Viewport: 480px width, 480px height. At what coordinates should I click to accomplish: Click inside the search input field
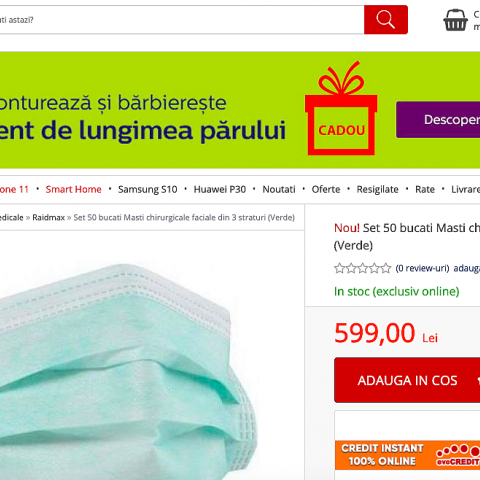pyautogui.click(x=182, y=20)
